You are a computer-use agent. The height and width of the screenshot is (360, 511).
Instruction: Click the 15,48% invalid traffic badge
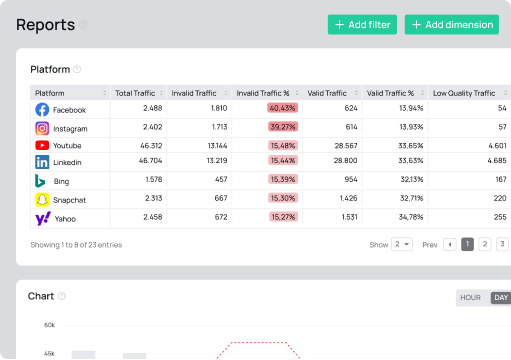[x=283, y=146]
